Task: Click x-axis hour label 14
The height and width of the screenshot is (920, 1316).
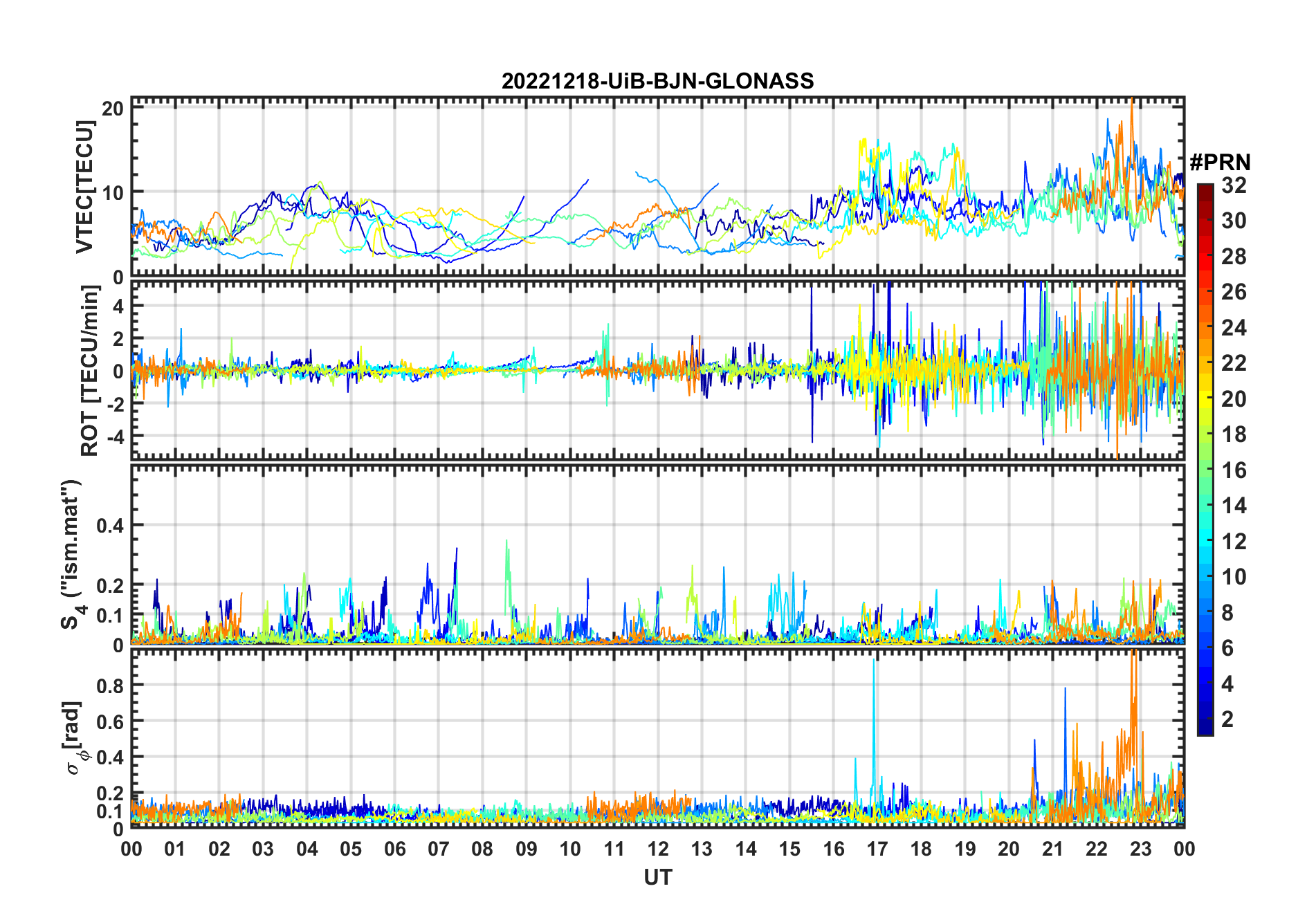Action: point(746,849)
